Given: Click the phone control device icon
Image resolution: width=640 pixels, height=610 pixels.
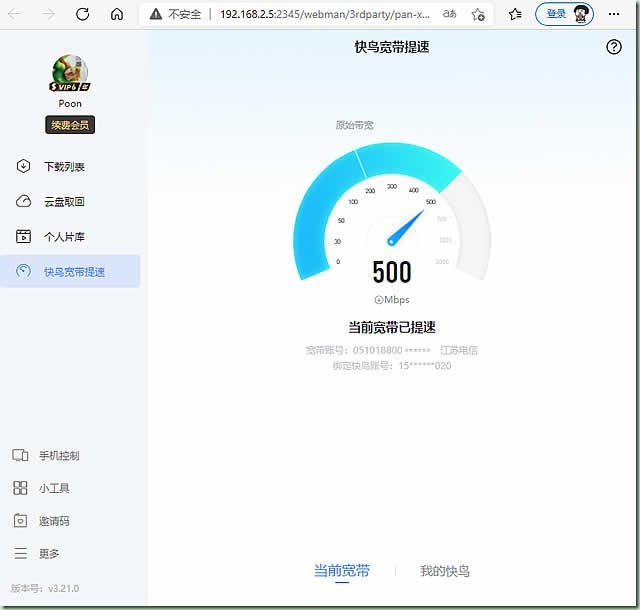Looking at the screenshot, I should [20, 455].
